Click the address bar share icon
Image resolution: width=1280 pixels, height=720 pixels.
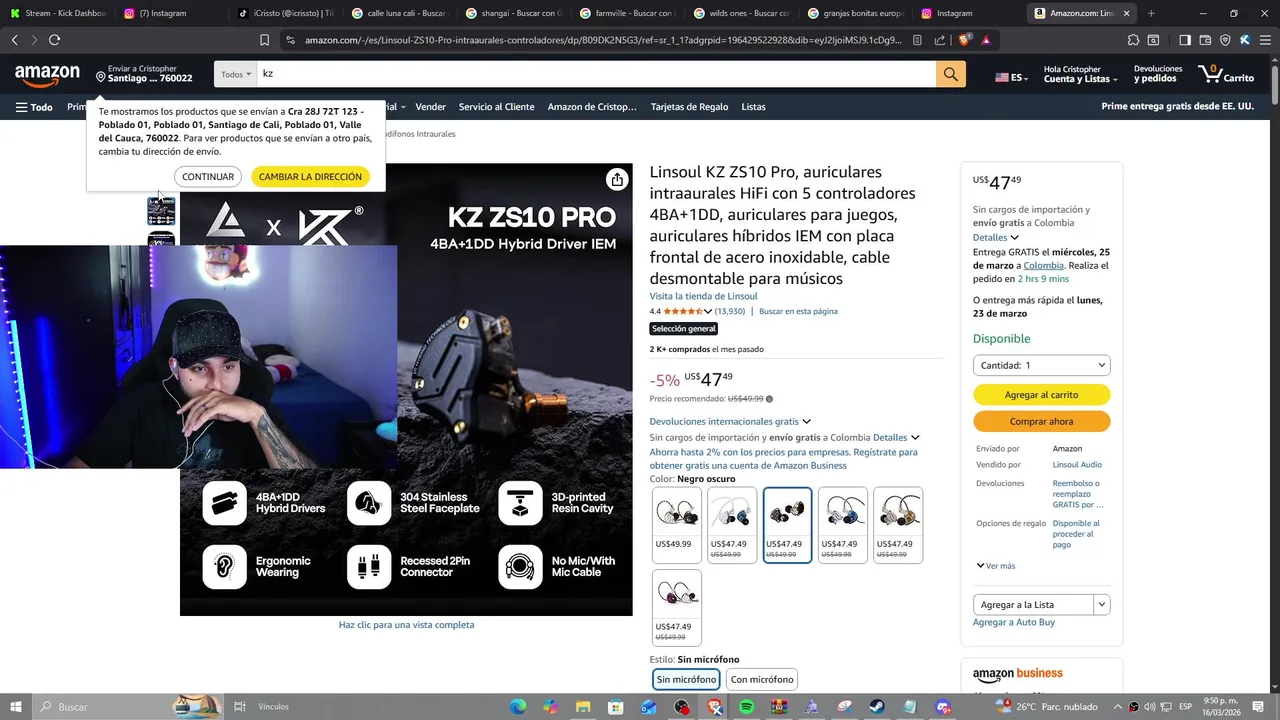940,40
